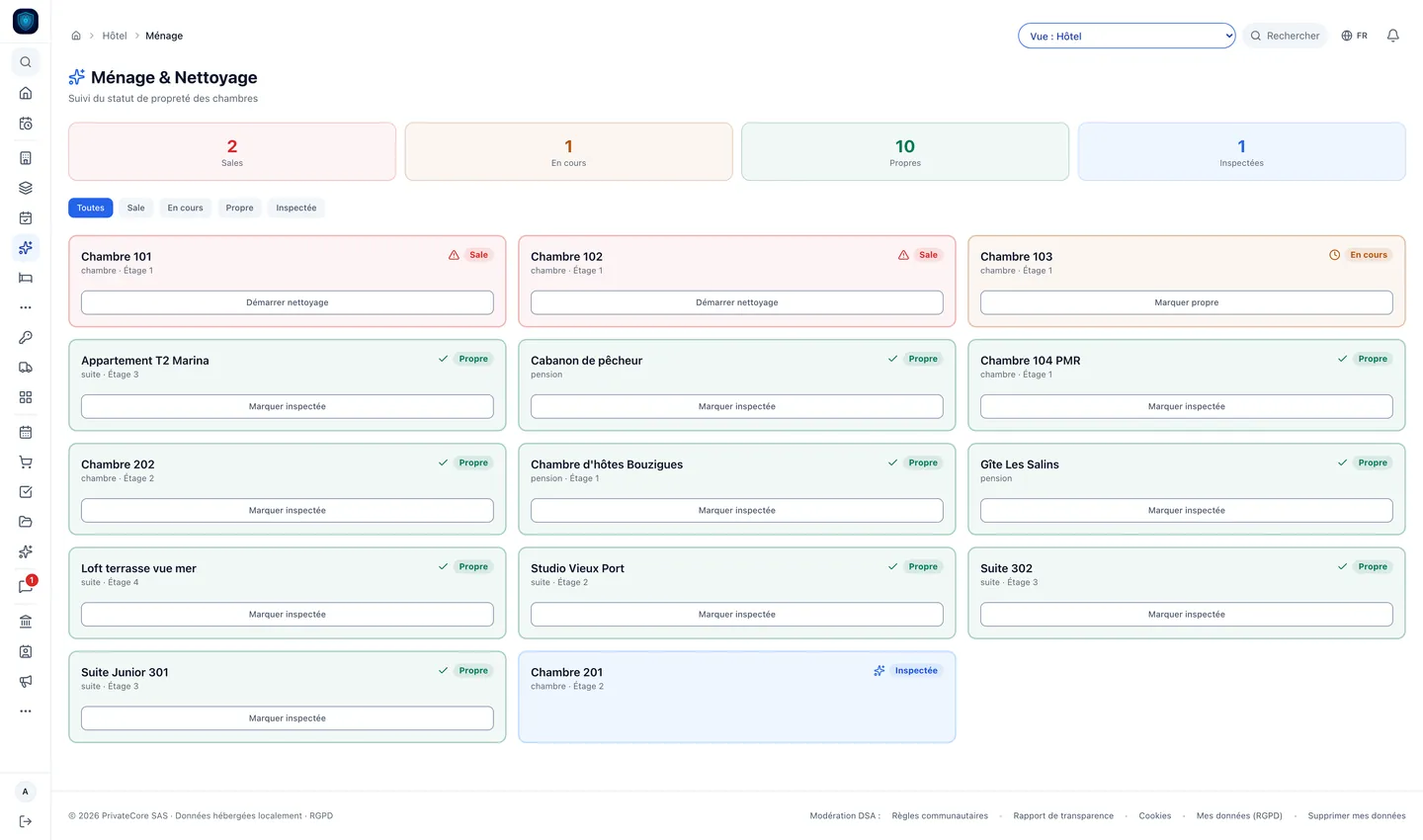Screen dimensions: 1423x840
Task: Click the shield app logo in the sidebar
Action: (x=26, y=21)
